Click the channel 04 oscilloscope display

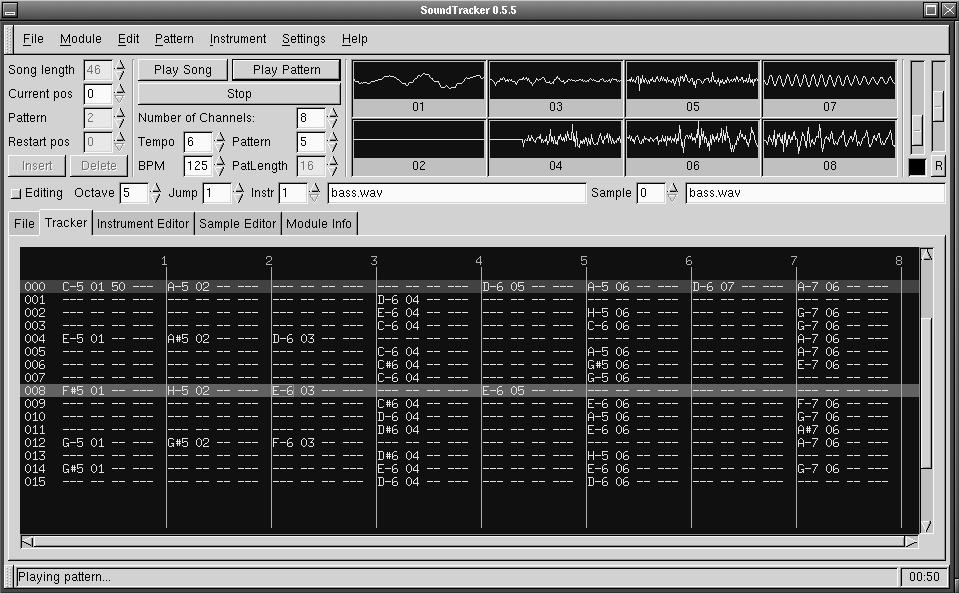pos(555,139)
